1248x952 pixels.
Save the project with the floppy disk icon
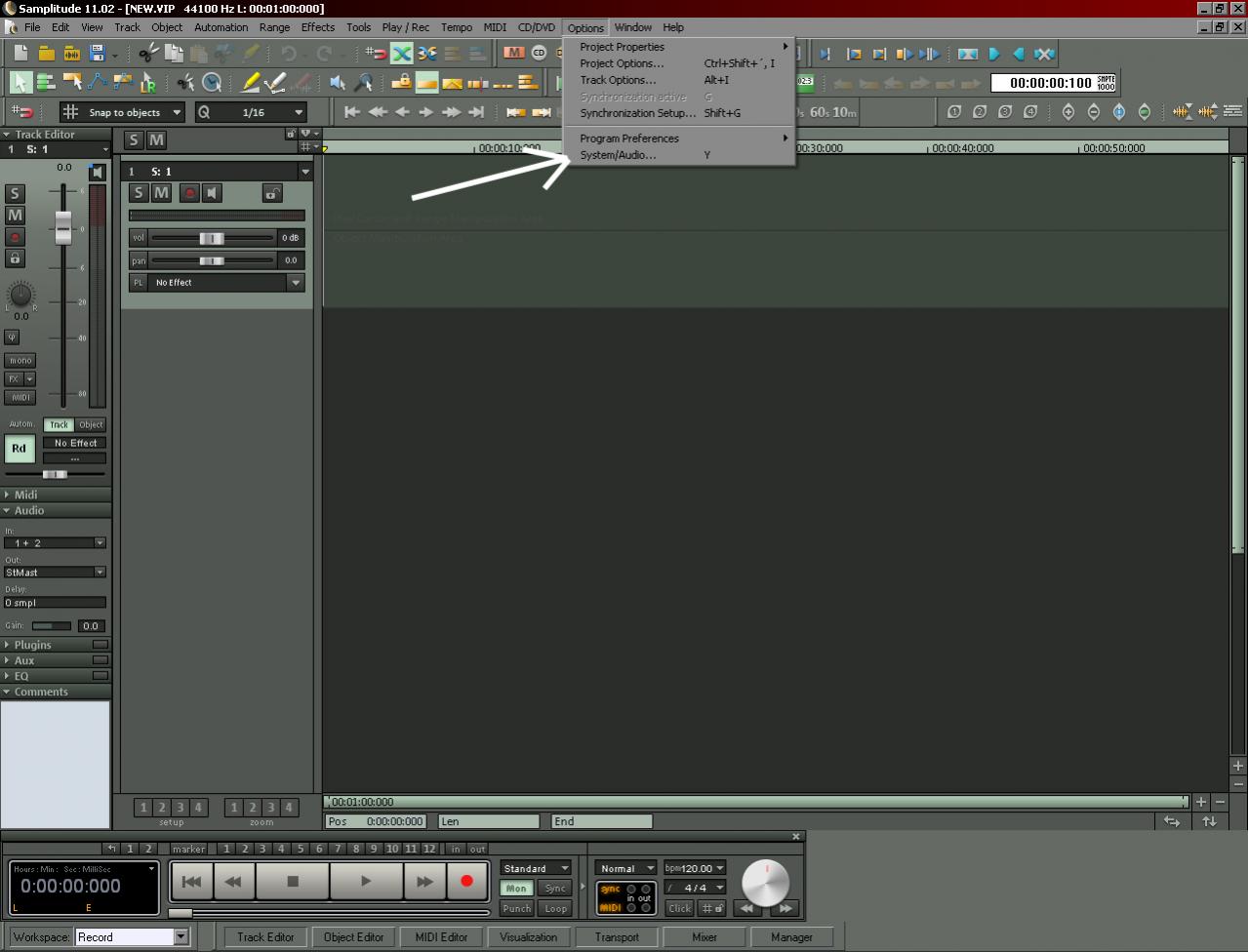[x=97, y=54]
